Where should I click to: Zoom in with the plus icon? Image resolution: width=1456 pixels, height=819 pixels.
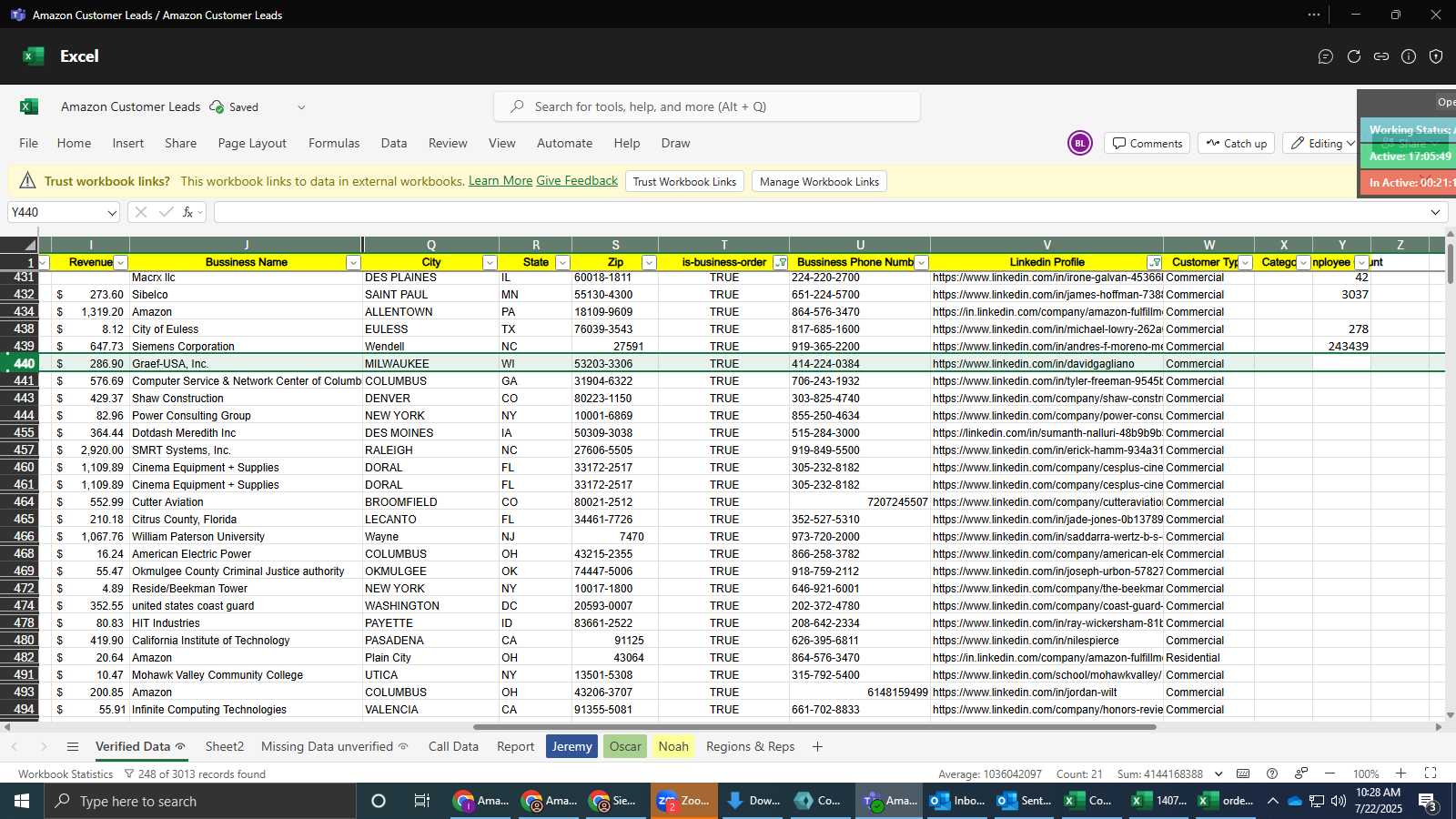tap(1401, 773)
